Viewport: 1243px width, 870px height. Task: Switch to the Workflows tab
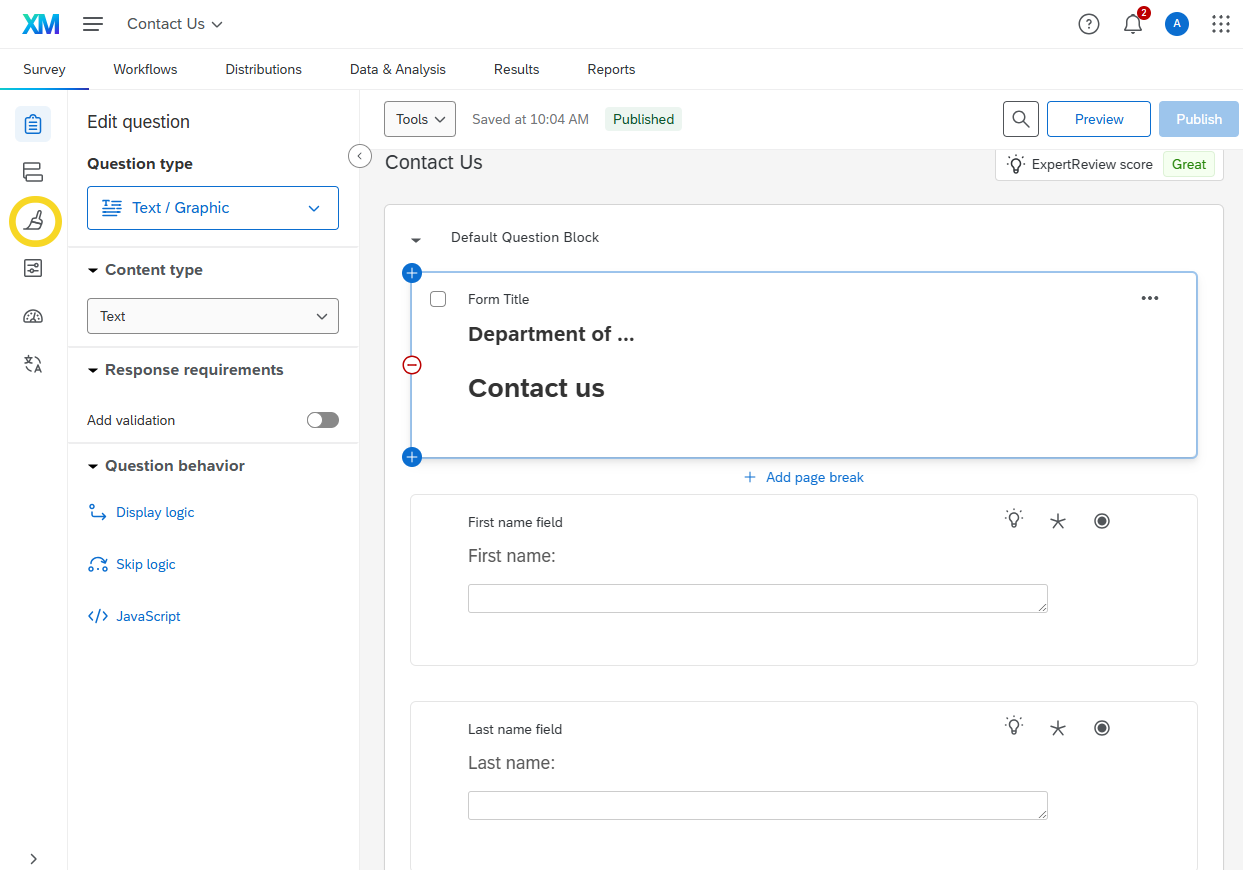[x=145, y=69]
